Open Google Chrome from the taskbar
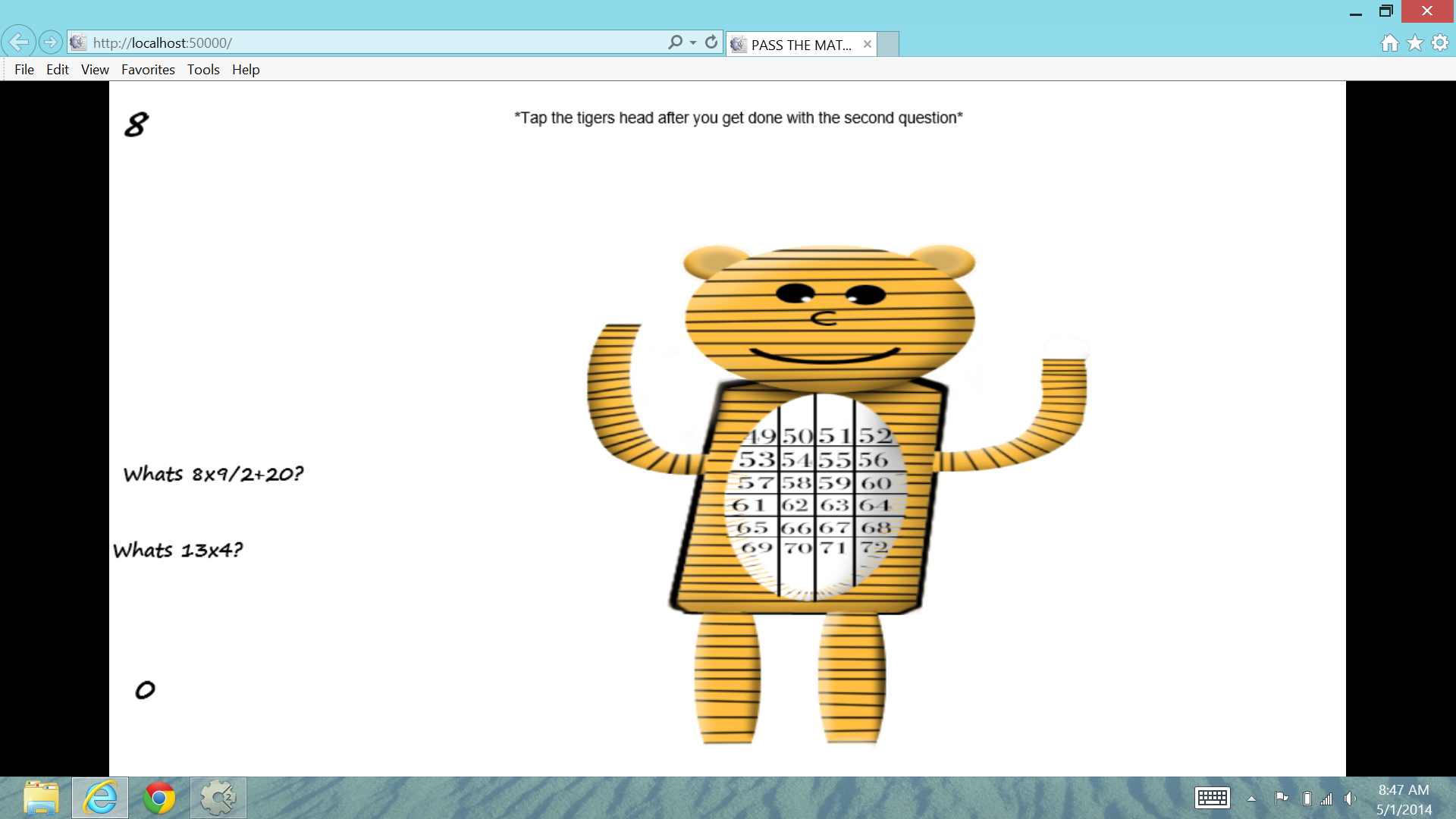This screenshot has width=1456, height=819. [159, 798]
